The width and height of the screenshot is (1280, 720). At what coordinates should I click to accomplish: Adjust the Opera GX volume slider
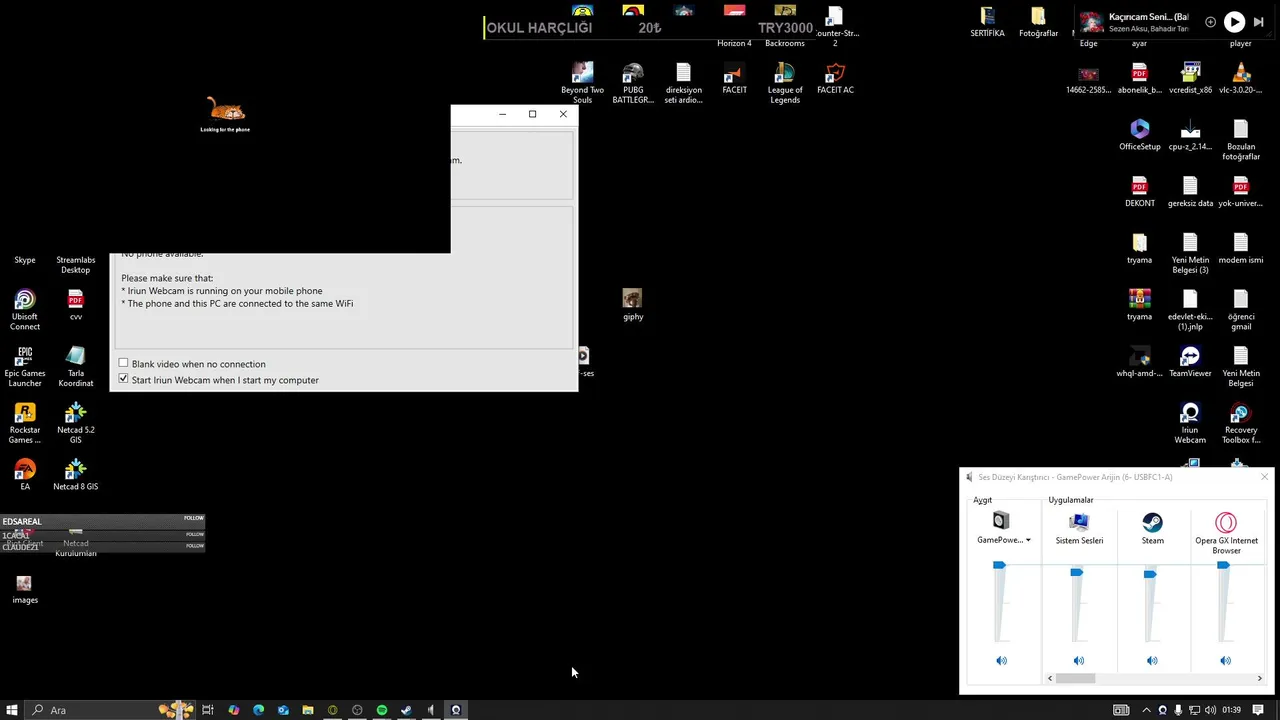(1223, 566)
